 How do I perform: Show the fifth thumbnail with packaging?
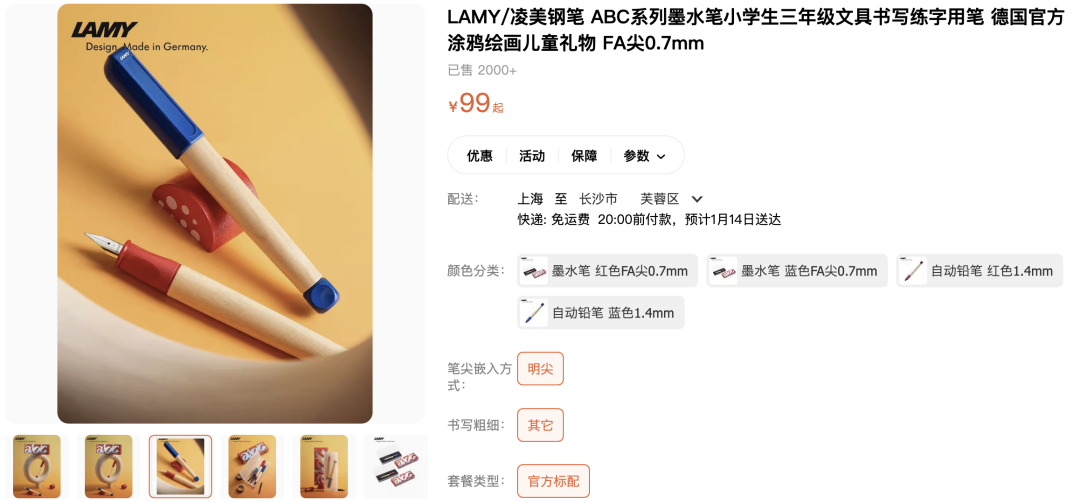[324, 466]
